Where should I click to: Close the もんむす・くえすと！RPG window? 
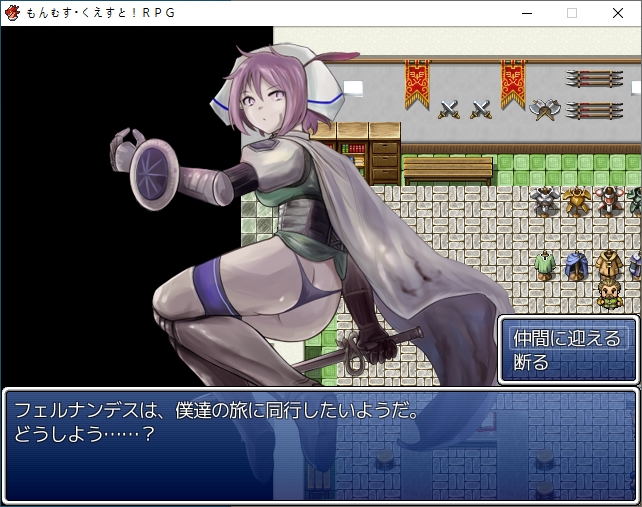tap(618, 13)
